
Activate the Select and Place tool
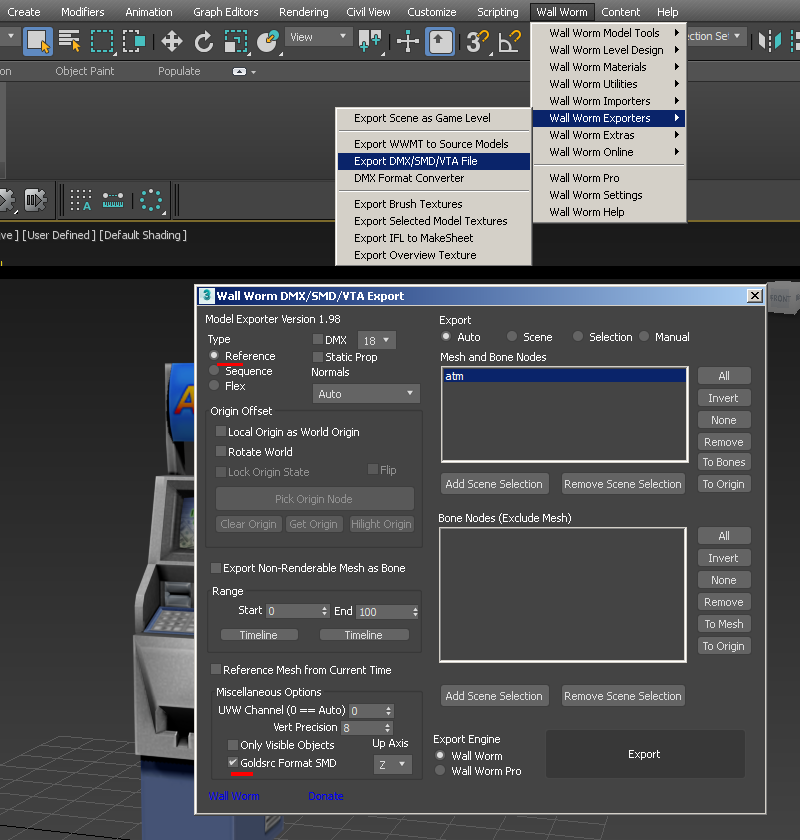268,41
